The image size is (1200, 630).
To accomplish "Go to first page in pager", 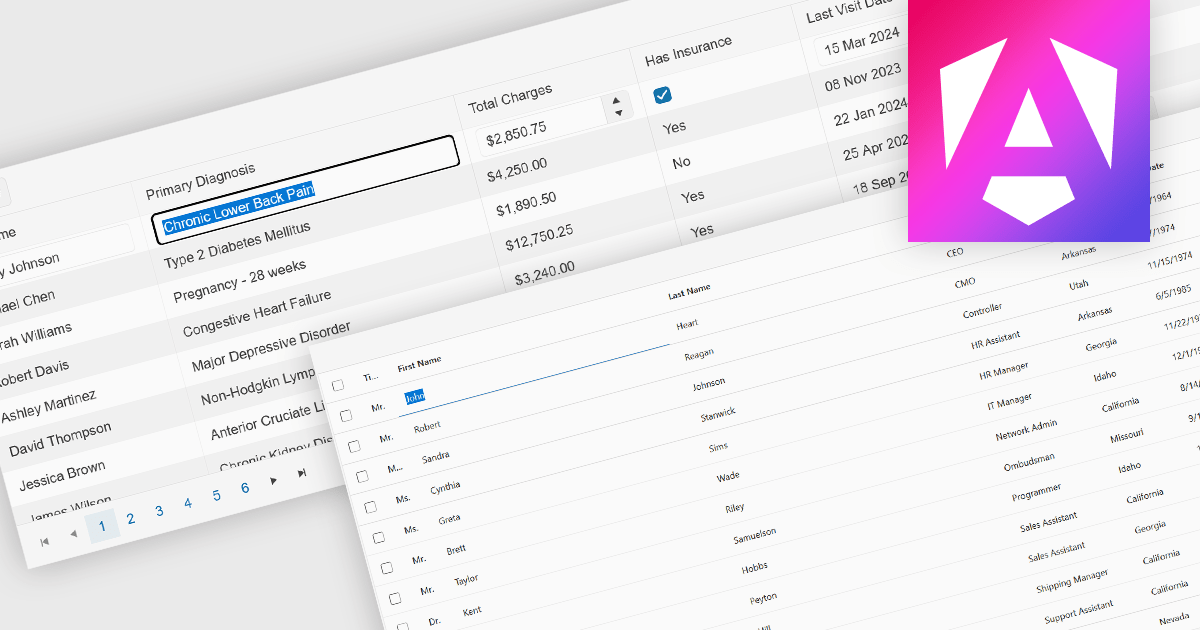I will click(x=45, y=541).
